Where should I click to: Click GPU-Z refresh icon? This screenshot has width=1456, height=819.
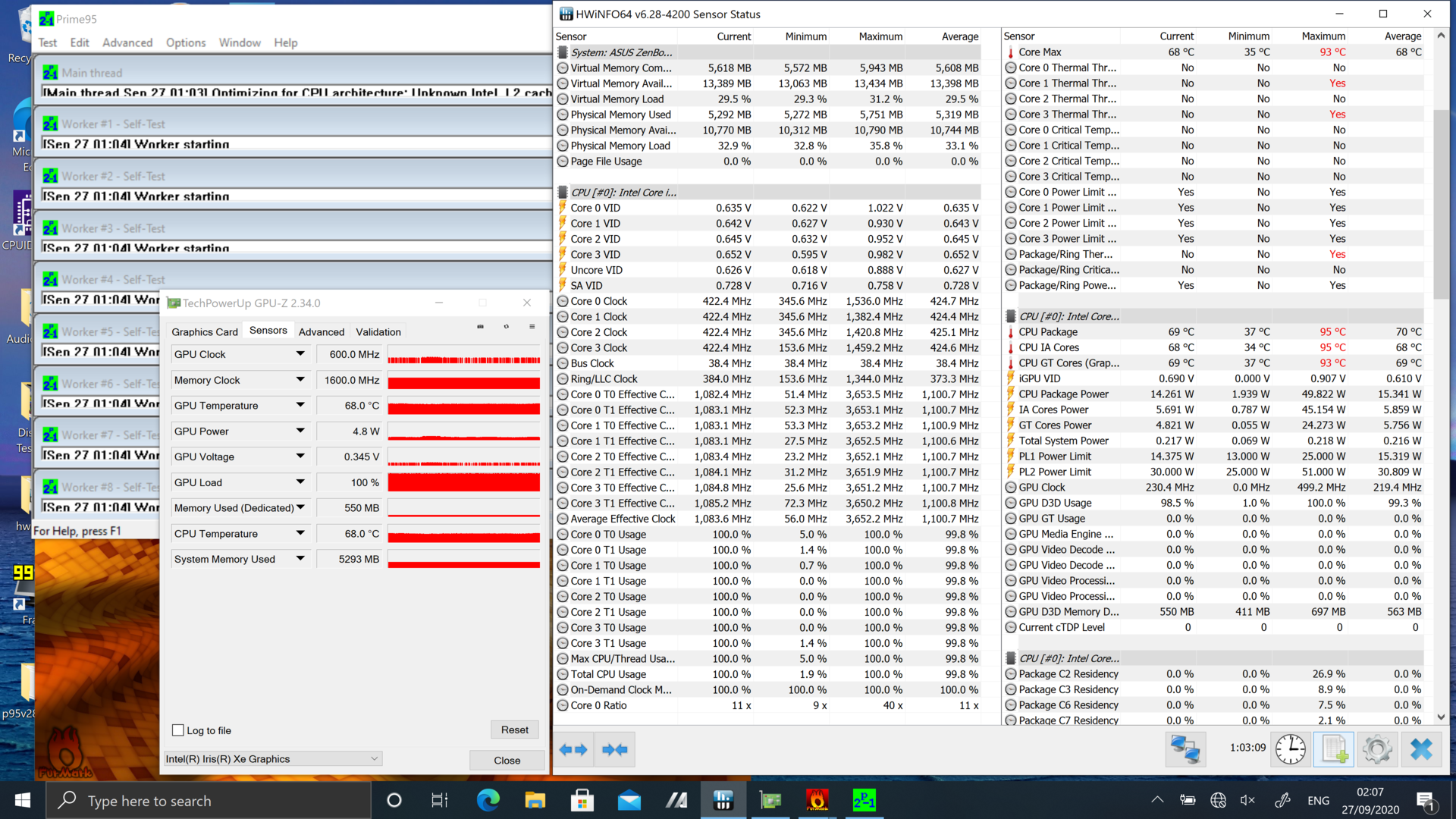point(507,327)
